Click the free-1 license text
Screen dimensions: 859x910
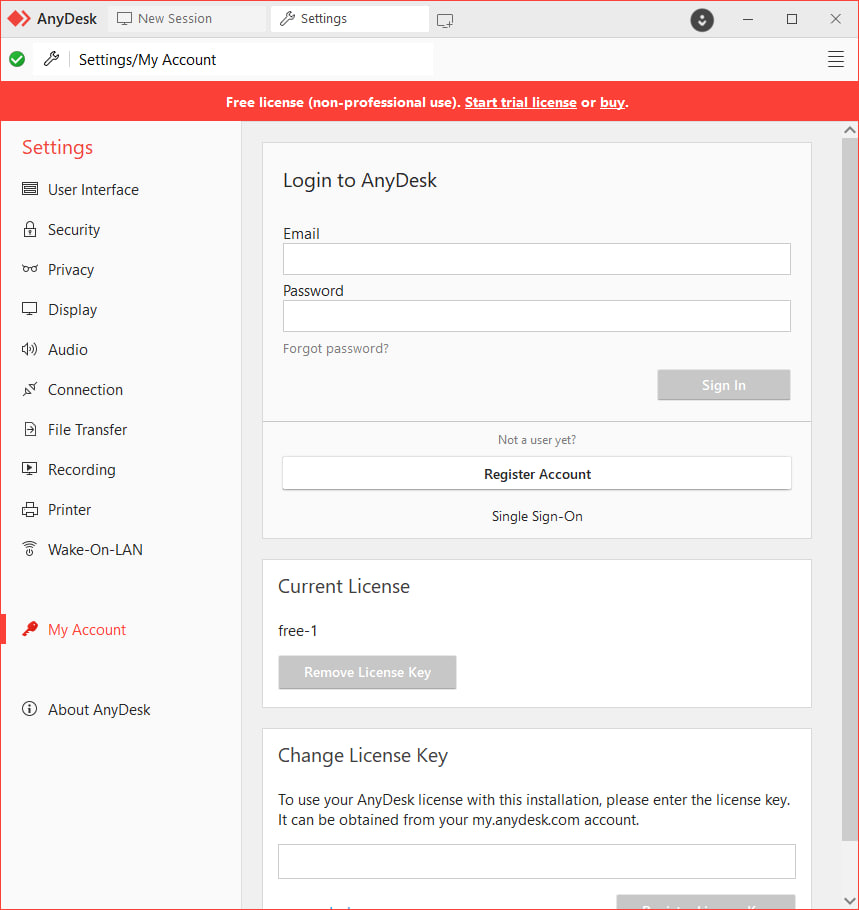[298, 631]
